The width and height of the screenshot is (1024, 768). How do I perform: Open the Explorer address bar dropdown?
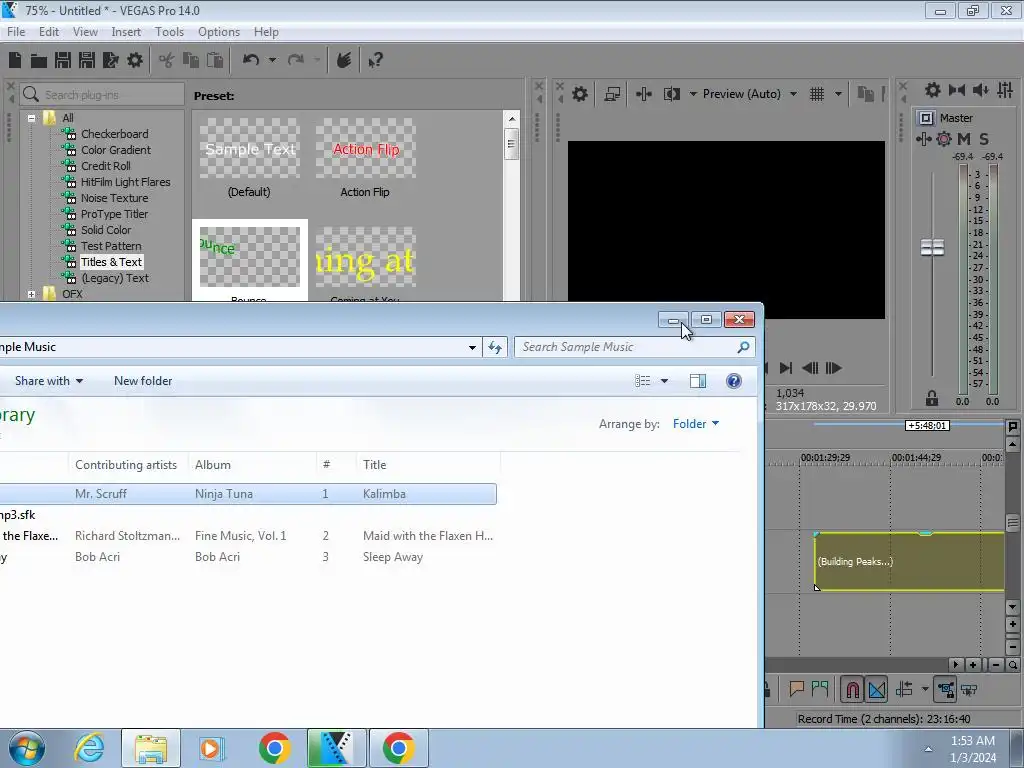point(472,347)
